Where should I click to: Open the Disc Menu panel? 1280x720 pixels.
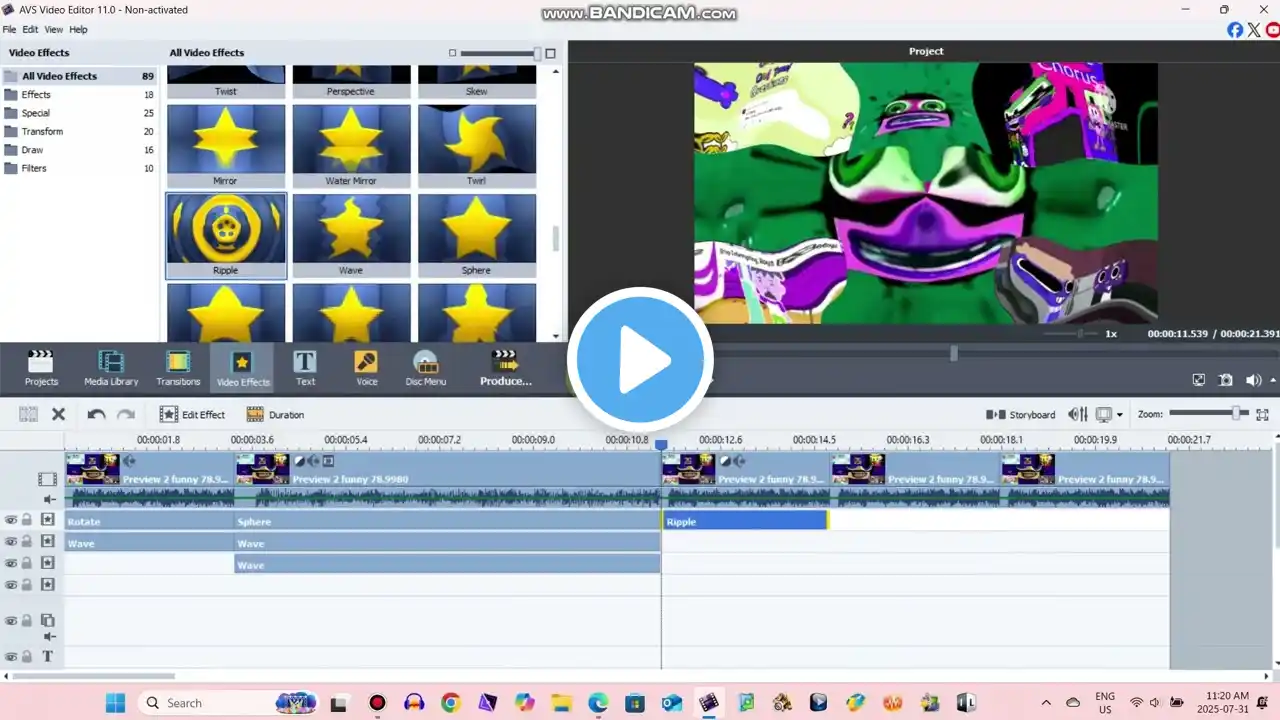(x=426, y=368)
